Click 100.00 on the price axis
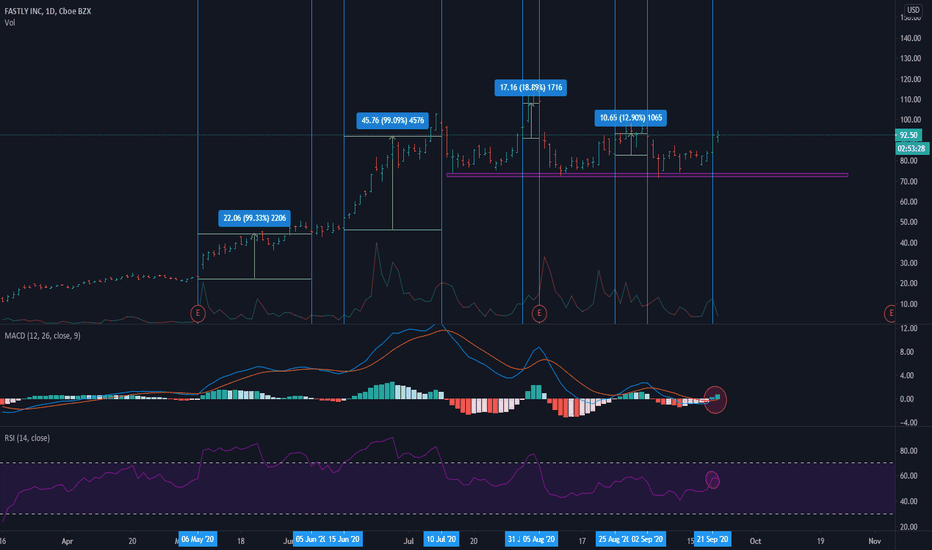The image size is (932, 550). (x=910, y=120)
